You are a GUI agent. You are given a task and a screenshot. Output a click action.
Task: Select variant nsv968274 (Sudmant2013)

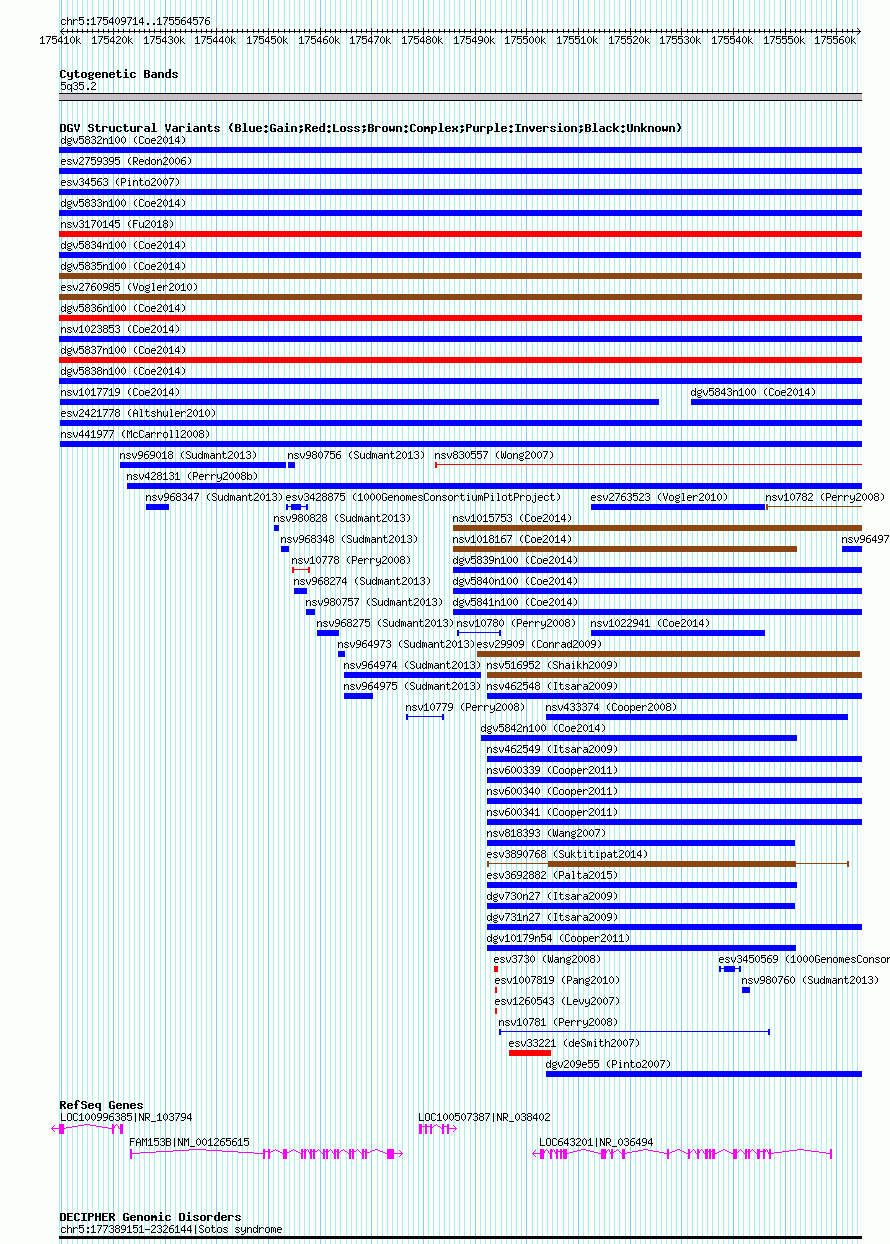point(300,591)
